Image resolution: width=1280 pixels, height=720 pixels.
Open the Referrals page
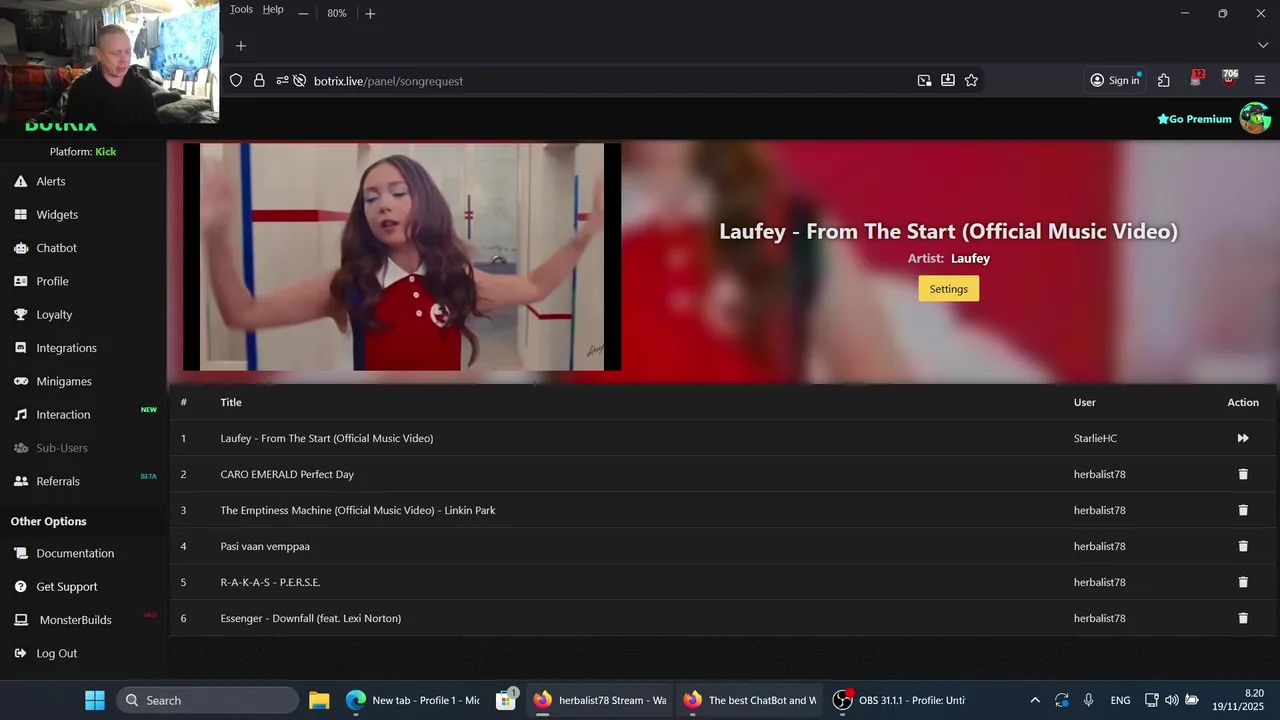click(x=58, y=481)
